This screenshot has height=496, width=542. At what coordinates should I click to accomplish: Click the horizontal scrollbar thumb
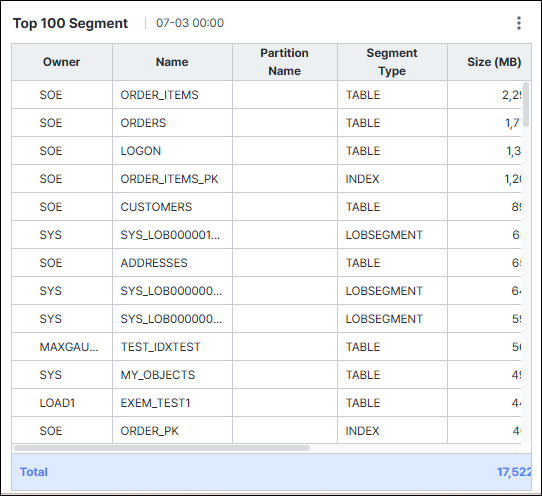coord(162,448)
